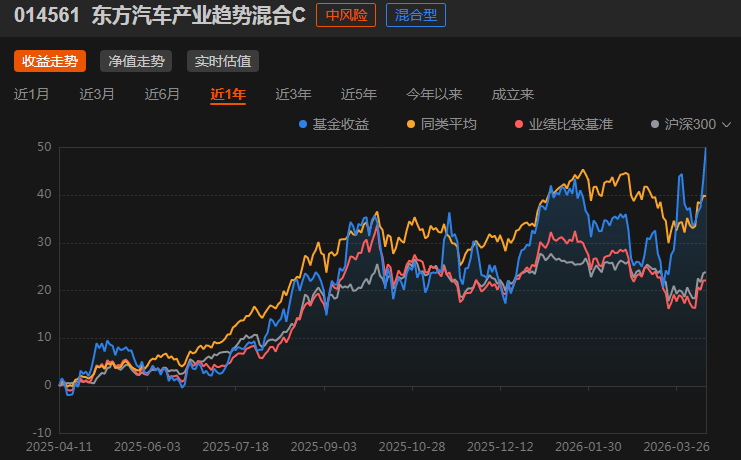Screen dimensions: 741x460
Task: Click the blue fund line's final peak
Action: [706, 148]
